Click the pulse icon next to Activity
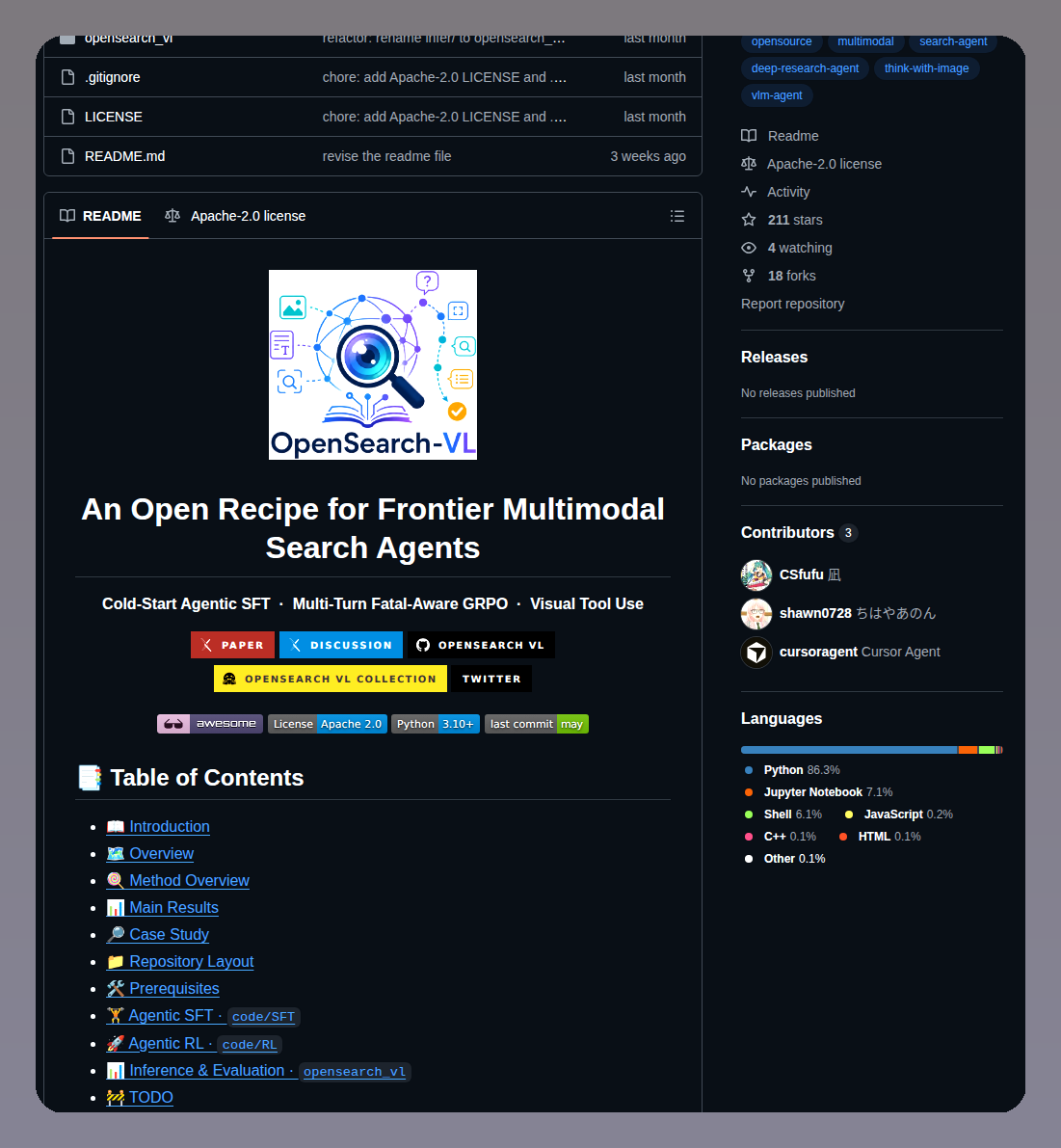Screen dimensions: 1061x1148 pos(749,191)
